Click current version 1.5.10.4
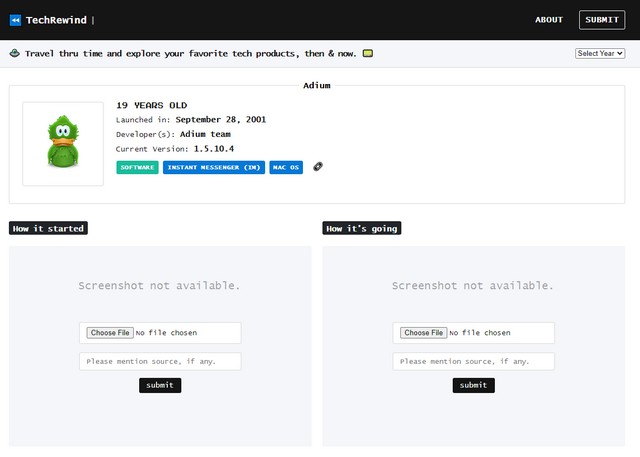 214,149
